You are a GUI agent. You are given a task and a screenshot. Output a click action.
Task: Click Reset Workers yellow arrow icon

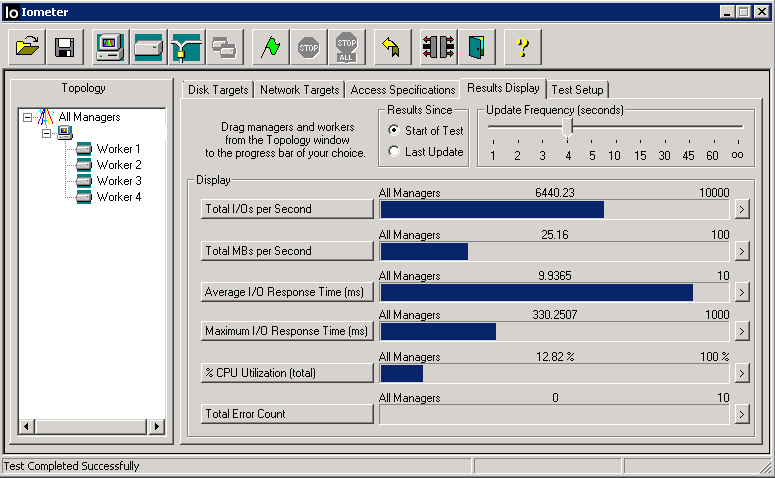[392, 47]
